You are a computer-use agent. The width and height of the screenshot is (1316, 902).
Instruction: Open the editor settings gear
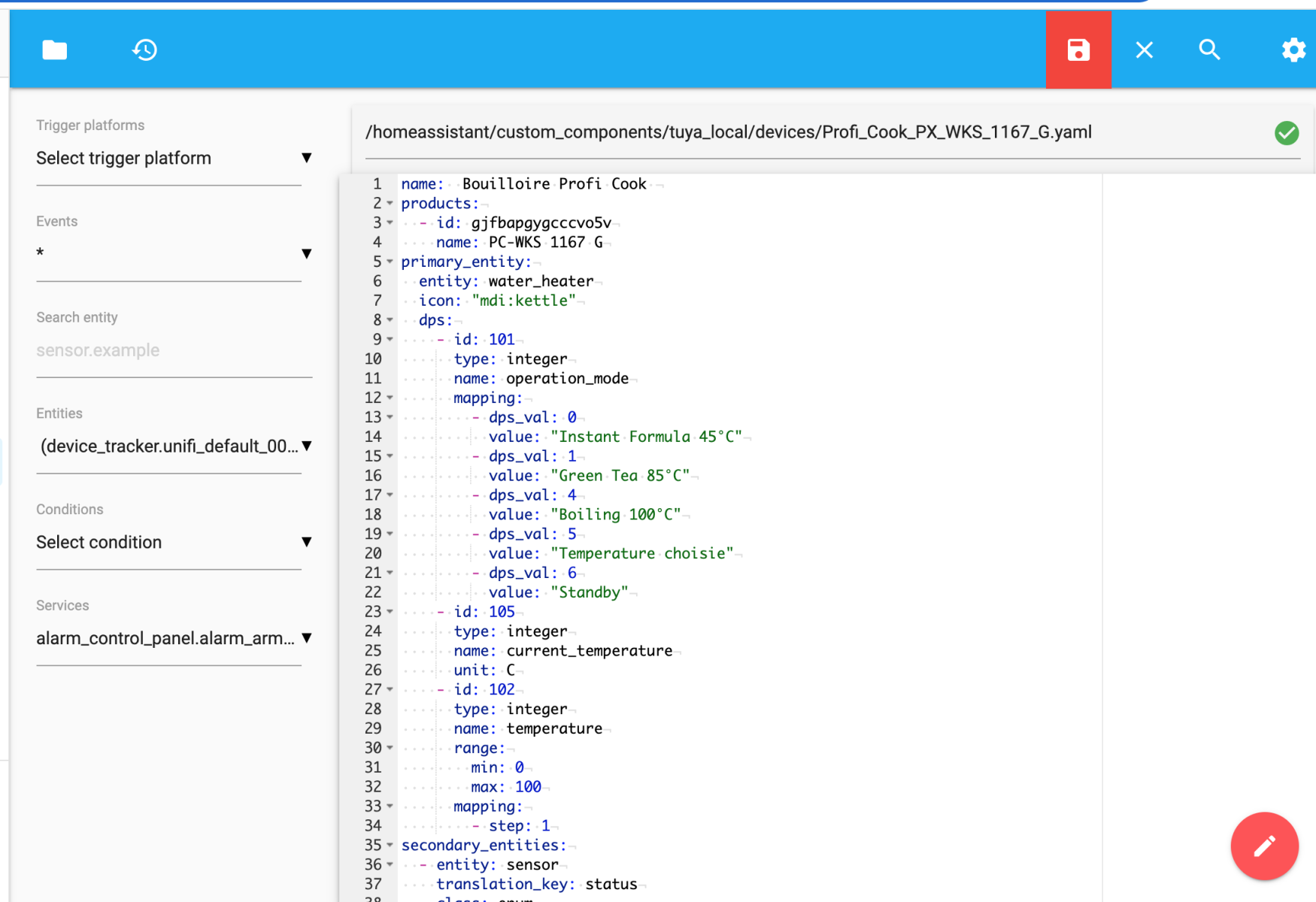[1293, 50]
